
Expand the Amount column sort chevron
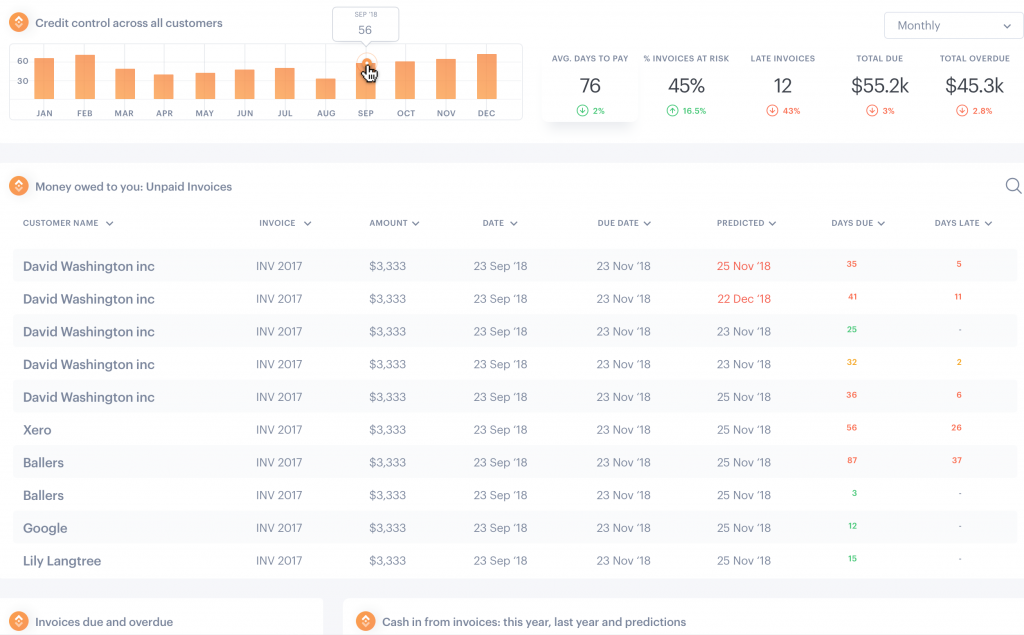coord(415,223)
